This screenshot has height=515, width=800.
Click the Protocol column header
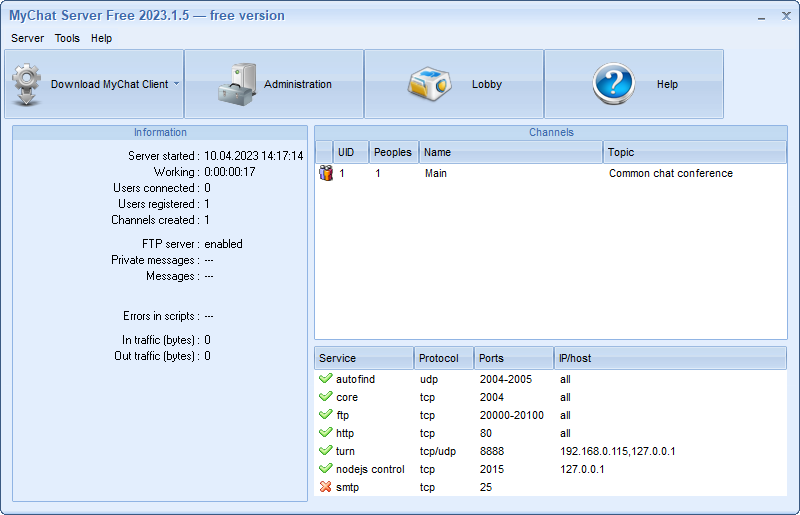tap(444, 358)
